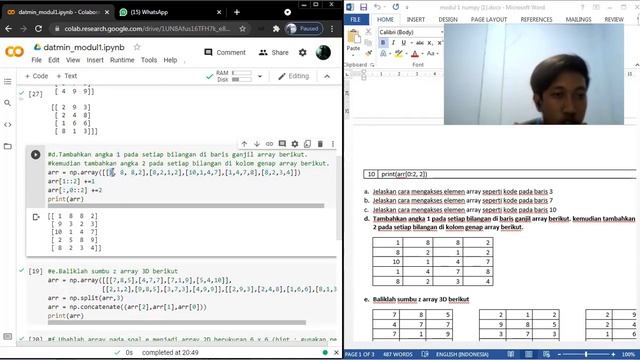Image resolution: width=640 pixels, height=360 pixels.
Task: Open the Clipboard group dialog launcher
Action: tap(372, 64)
